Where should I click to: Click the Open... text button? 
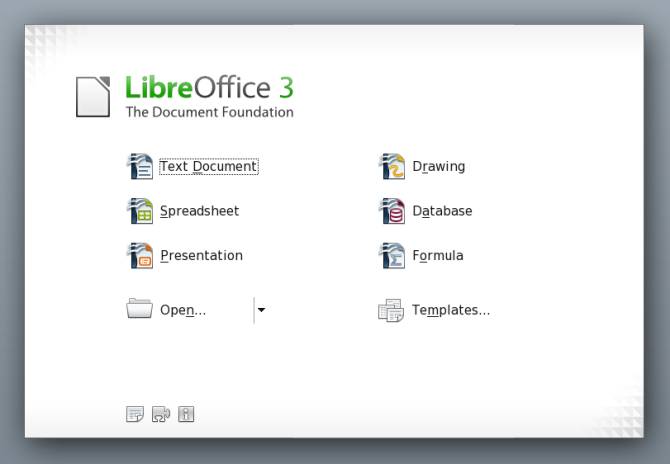[183, 310]
